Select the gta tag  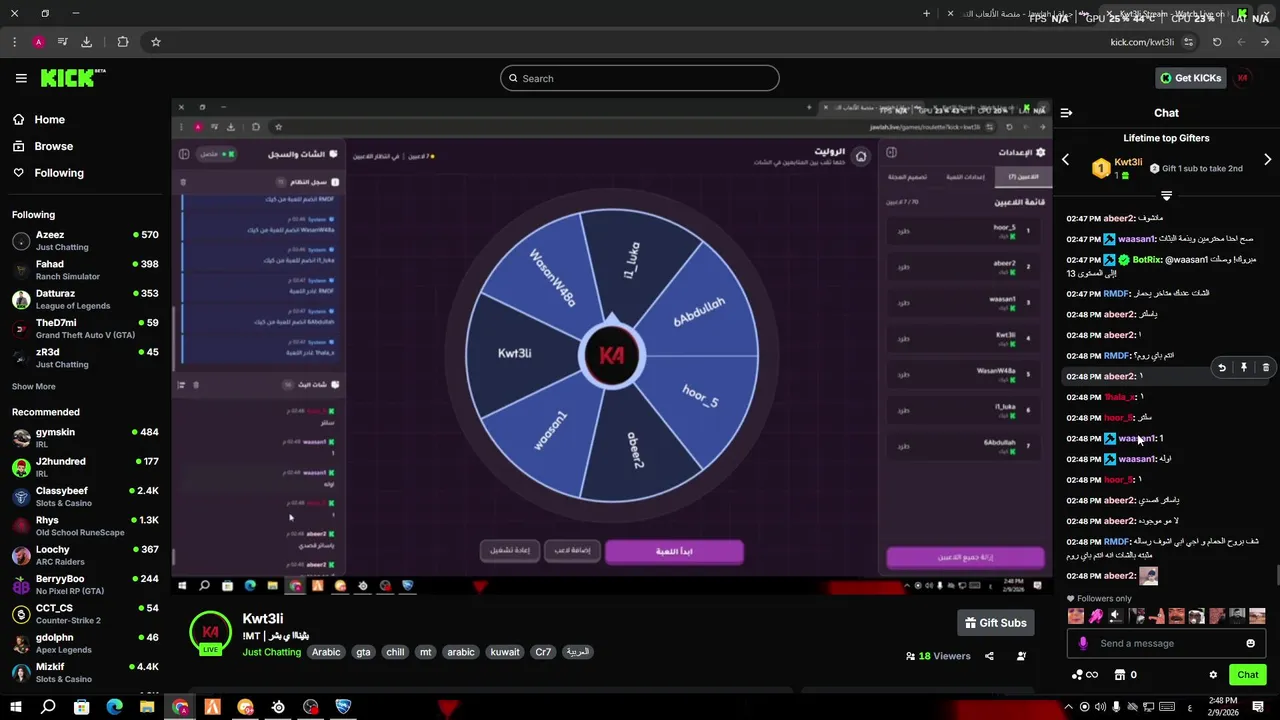(363, 652)
